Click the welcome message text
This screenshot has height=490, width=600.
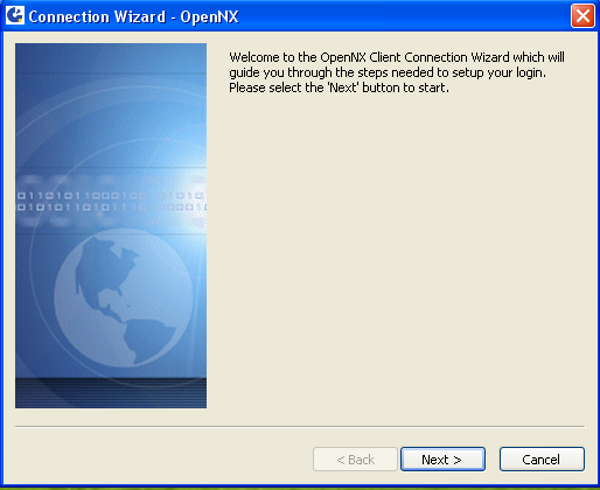396,72
